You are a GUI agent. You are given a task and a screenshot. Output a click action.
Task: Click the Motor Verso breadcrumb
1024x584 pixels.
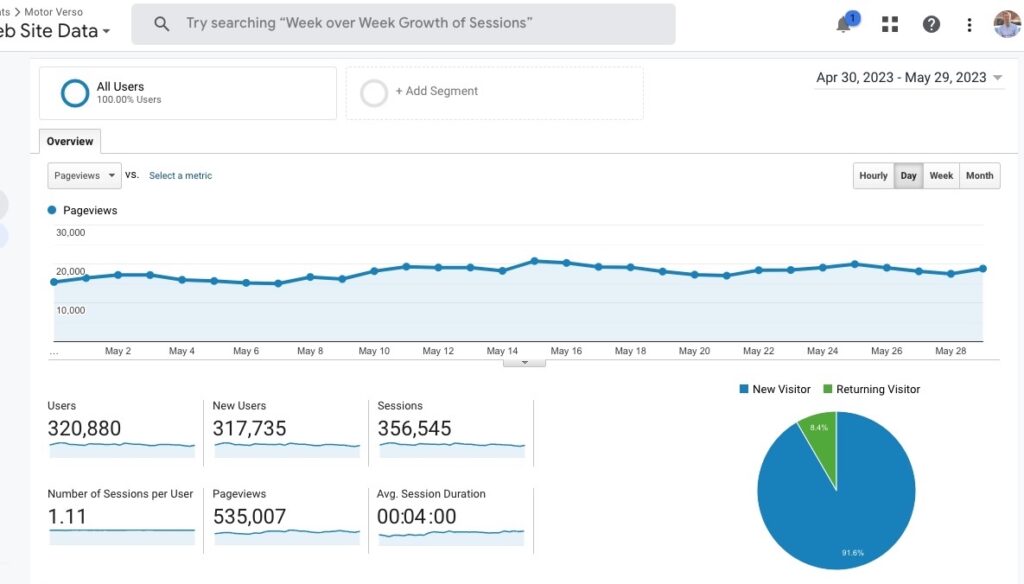54,12
